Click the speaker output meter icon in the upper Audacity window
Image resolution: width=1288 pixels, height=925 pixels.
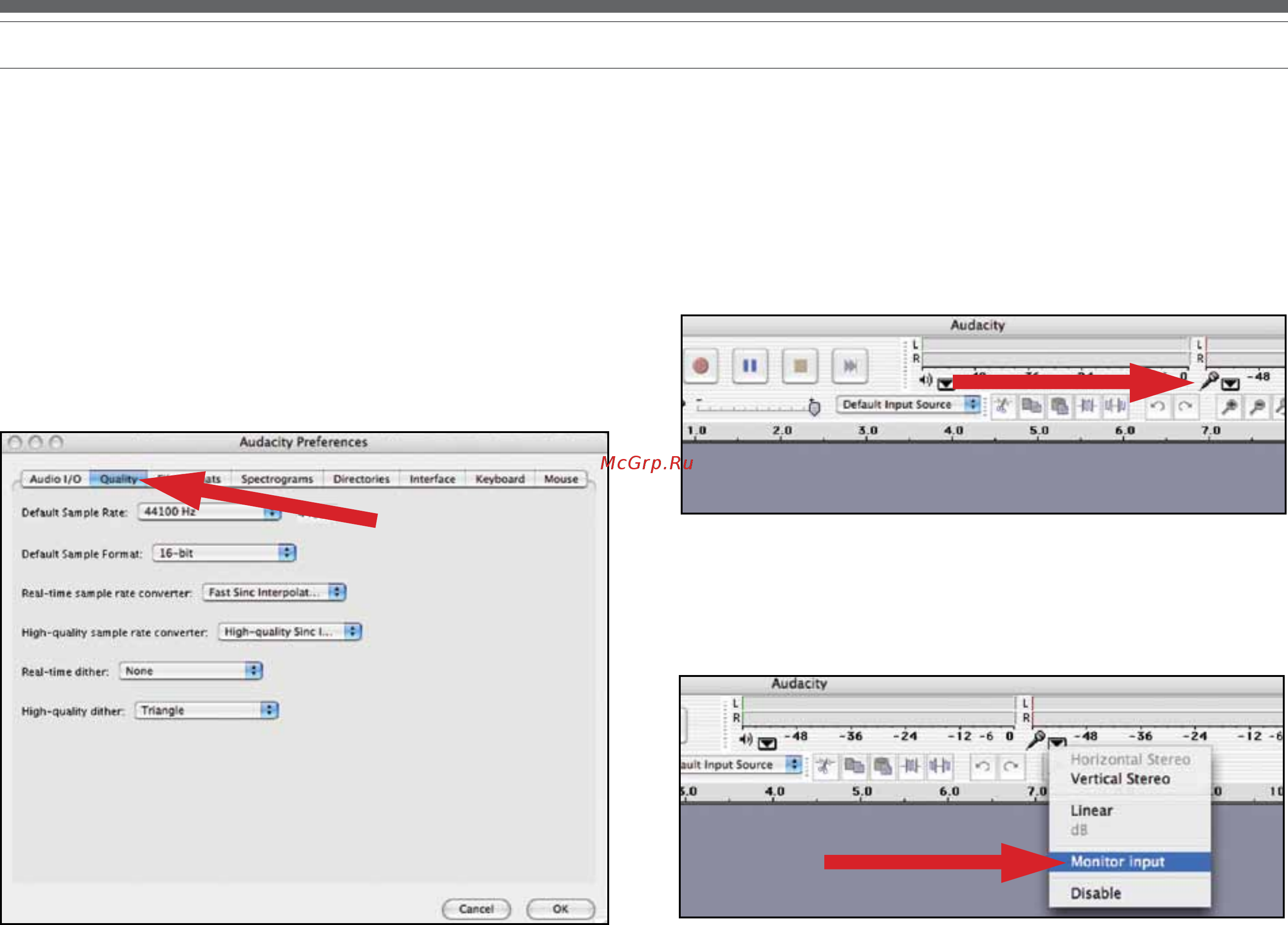926,379
